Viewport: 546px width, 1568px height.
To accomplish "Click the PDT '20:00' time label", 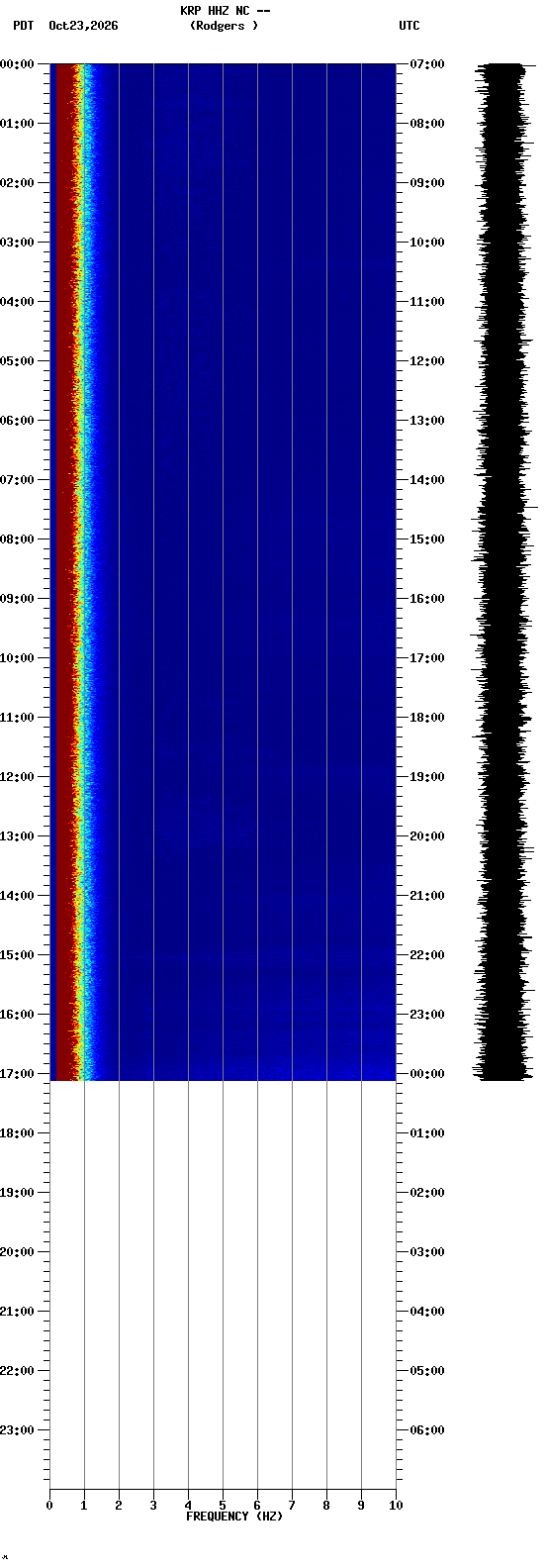I will pyautogui.click(x=17, y=1252).
